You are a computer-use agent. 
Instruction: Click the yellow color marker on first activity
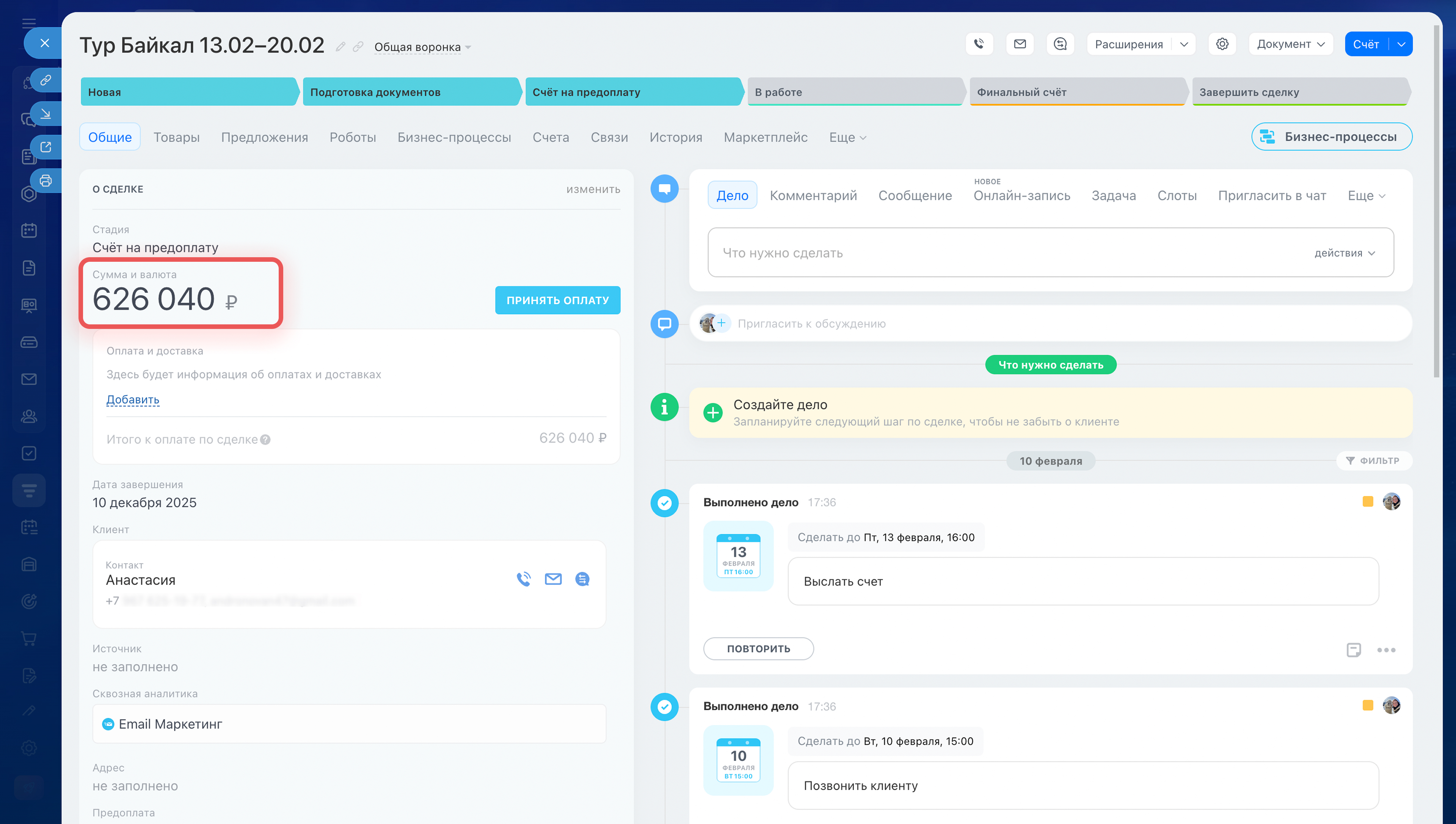click(x=1367, y=502)
